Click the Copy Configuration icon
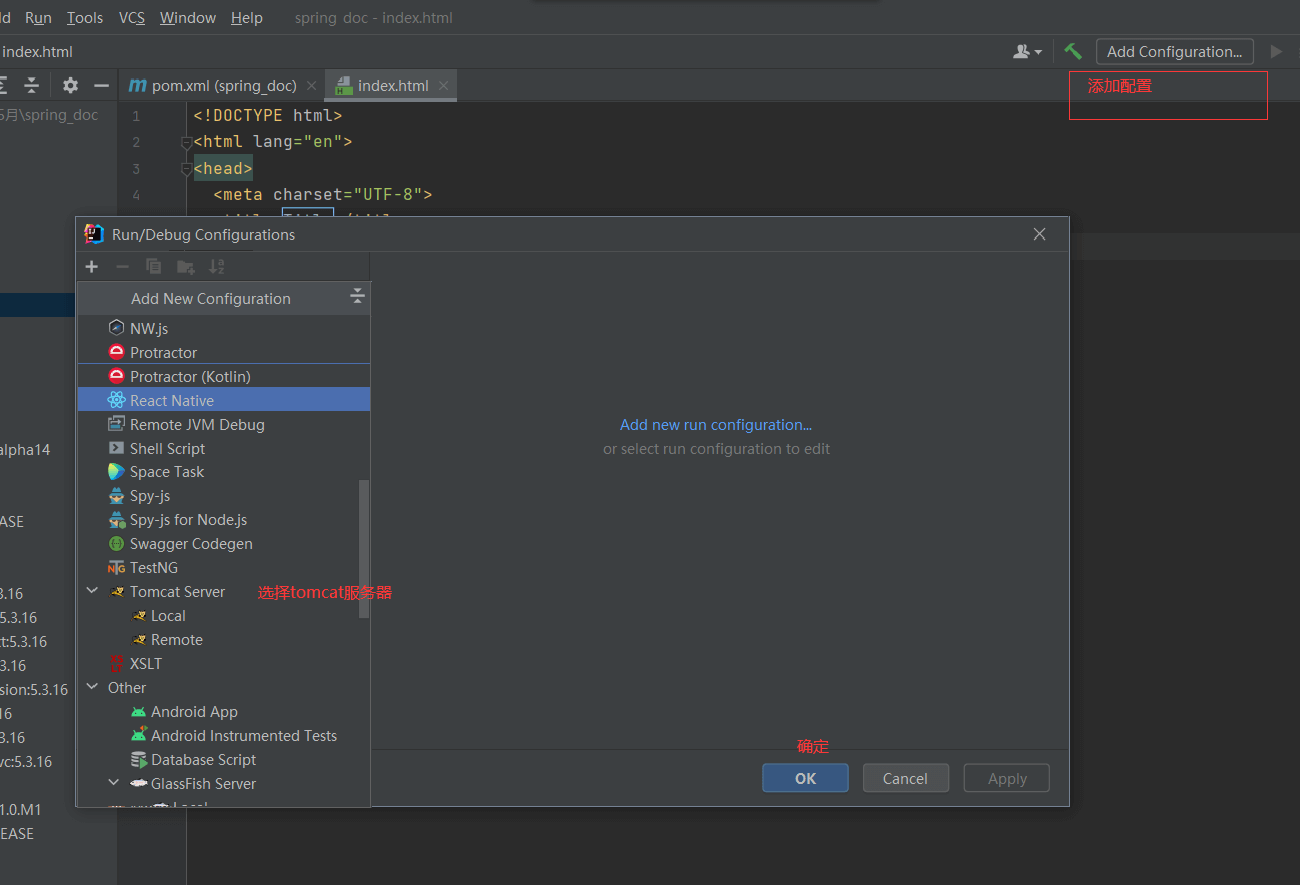The image size is (1300, 885). [154, 267]
